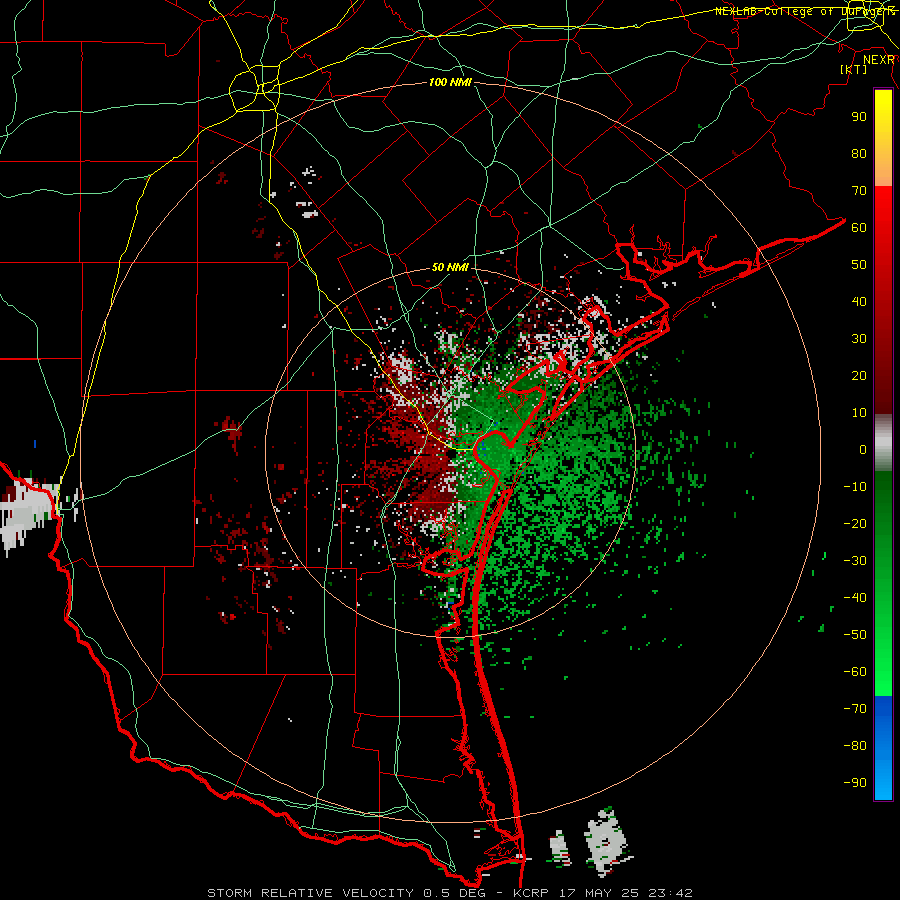
Task: Pick the green segment of the color bar
Action: [x=883, y=584]
